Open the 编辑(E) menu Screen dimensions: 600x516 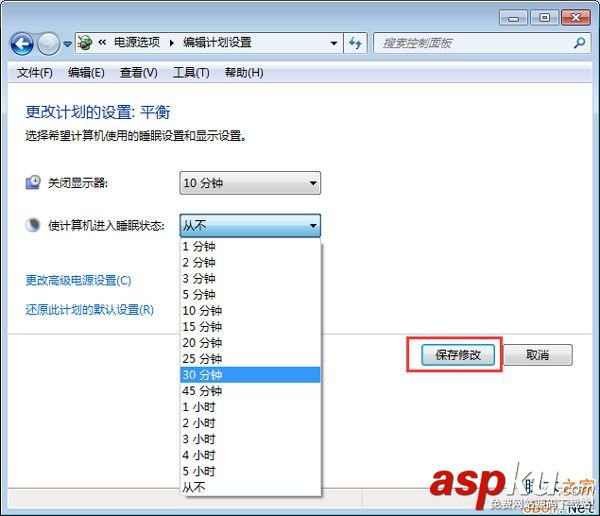pos(86,72)
